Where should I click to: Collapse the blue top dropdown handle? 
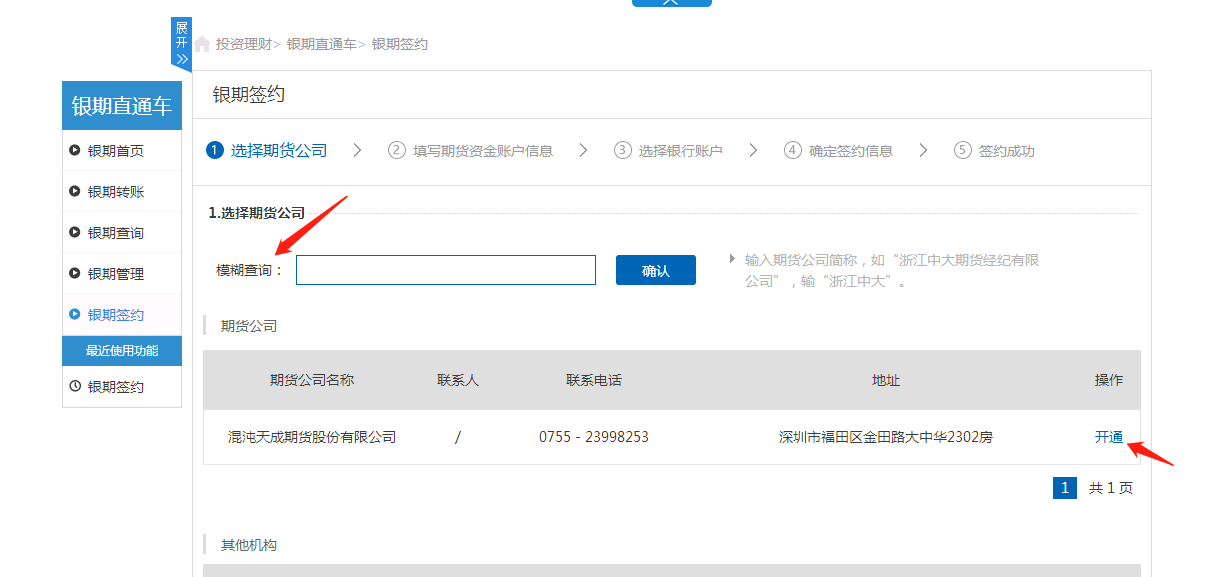pos(671,3)
